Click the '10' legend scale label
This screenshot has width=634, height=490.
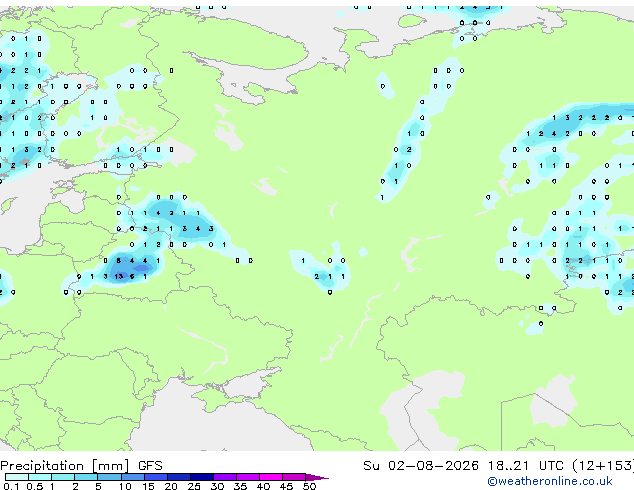(125, 486)
